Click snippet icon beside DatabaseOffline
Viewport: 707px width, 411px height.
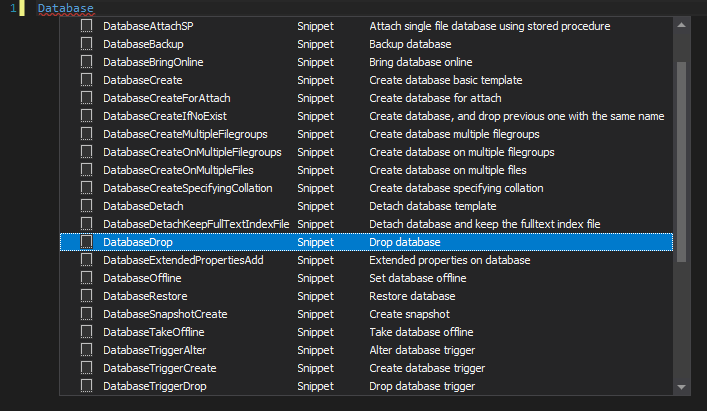[x=87, y=278]
